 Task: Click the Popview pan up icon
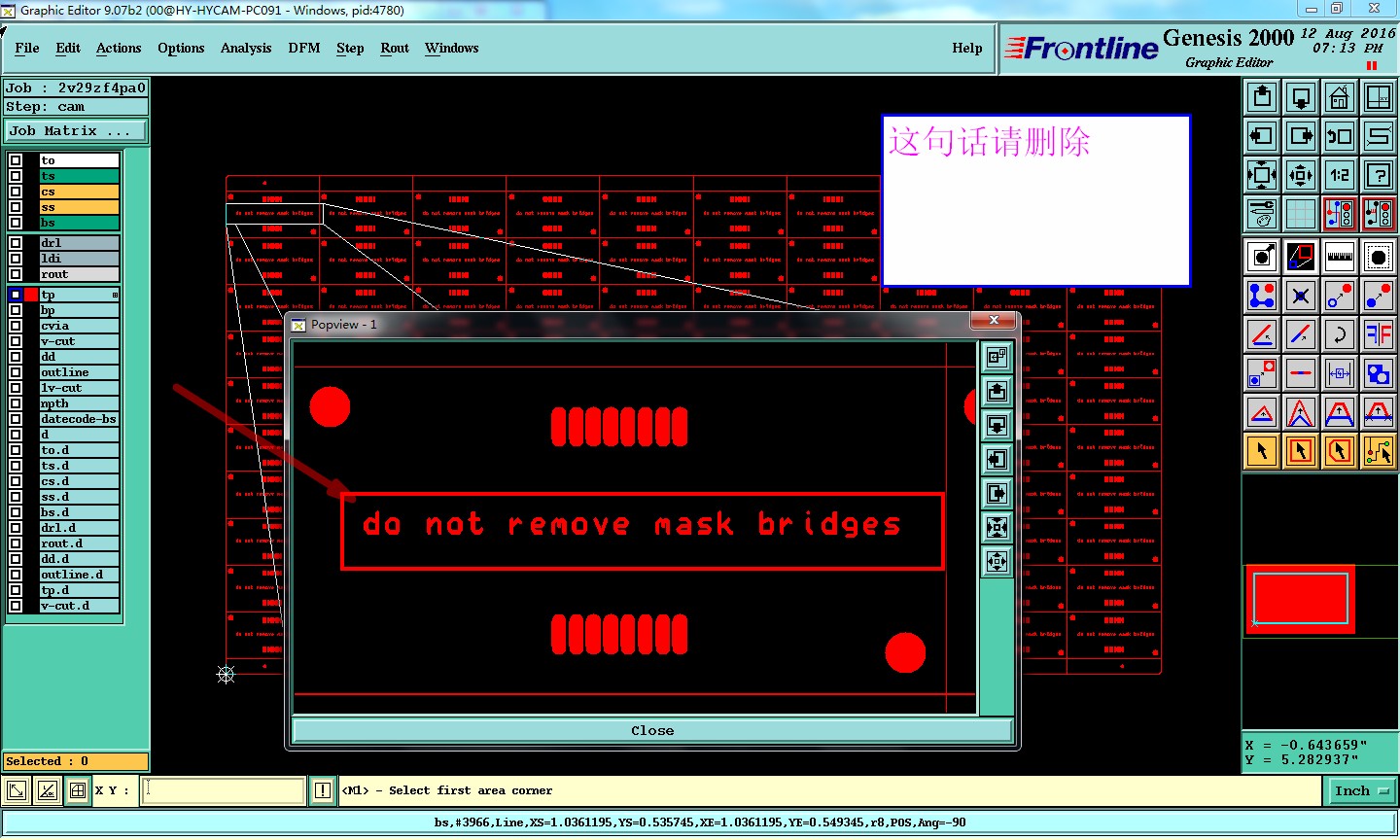[997, 391]
